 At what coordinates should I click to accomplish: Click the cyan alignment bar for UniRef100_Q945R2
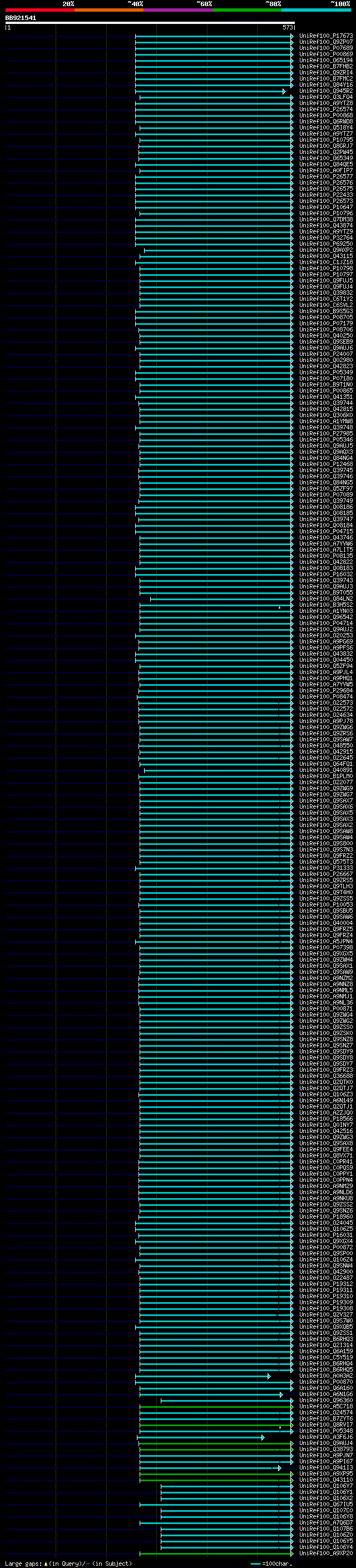tap(210, 91)
